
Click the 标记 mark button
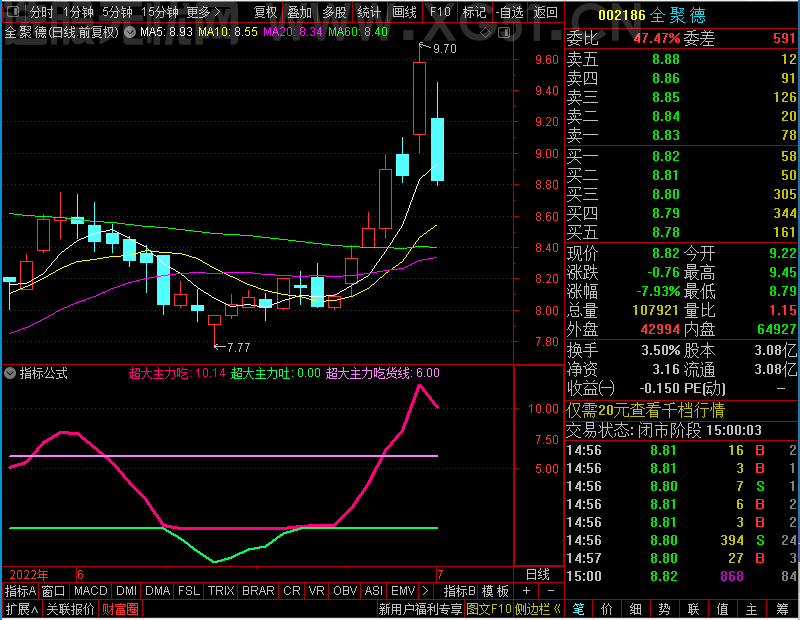click(474, 12)
